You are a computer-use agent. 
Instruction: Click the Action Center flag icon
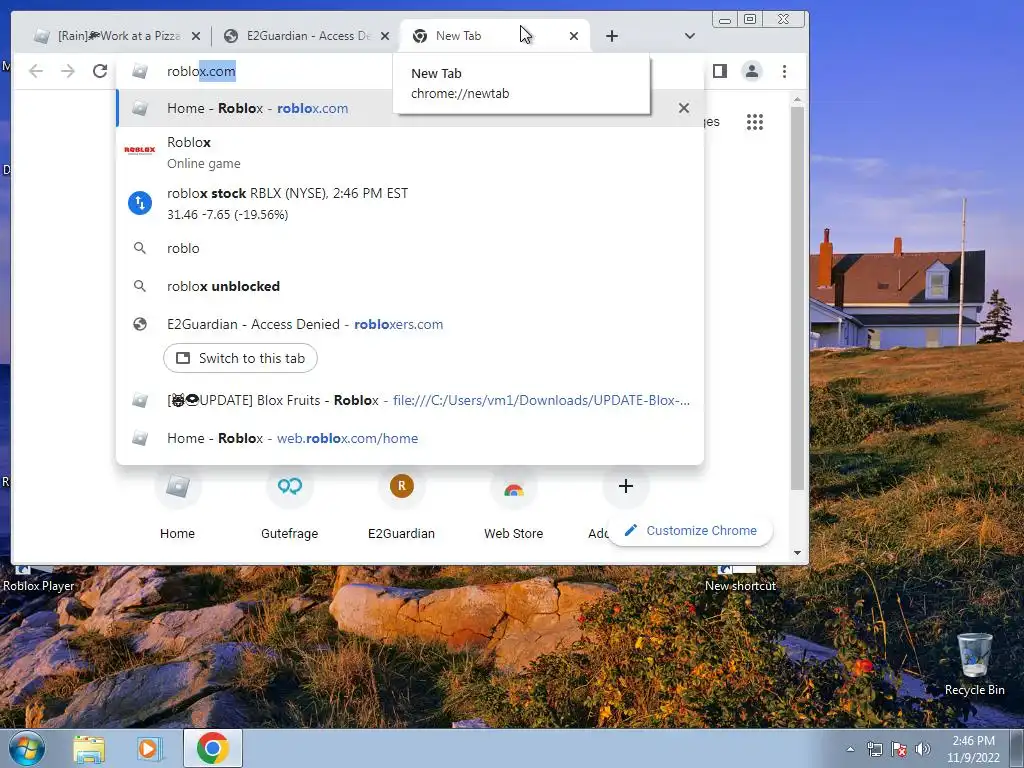coord(899,749)
